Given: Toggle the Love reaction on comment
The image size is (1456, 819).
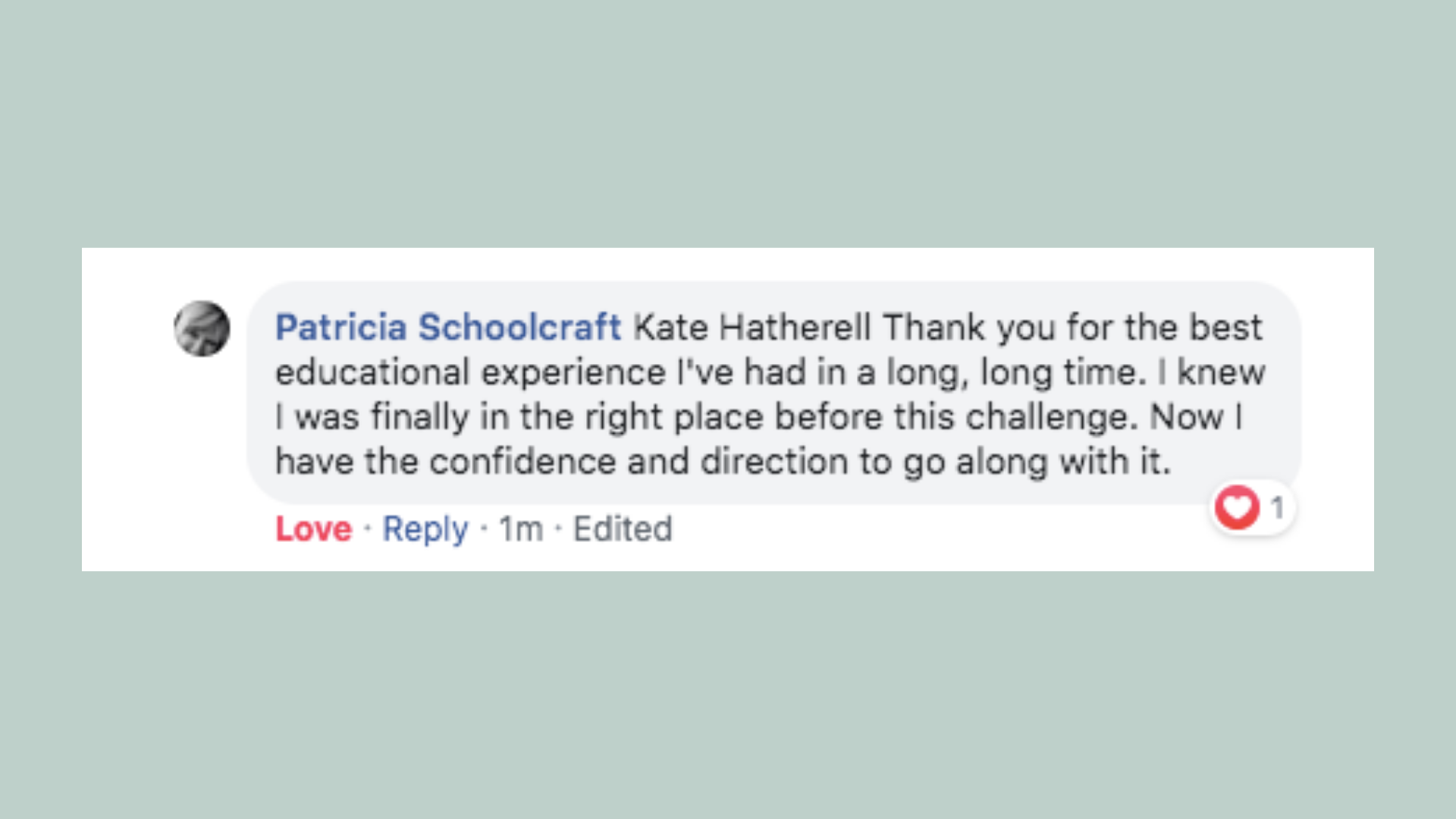Looking at the screenshot, I should 313,529.
